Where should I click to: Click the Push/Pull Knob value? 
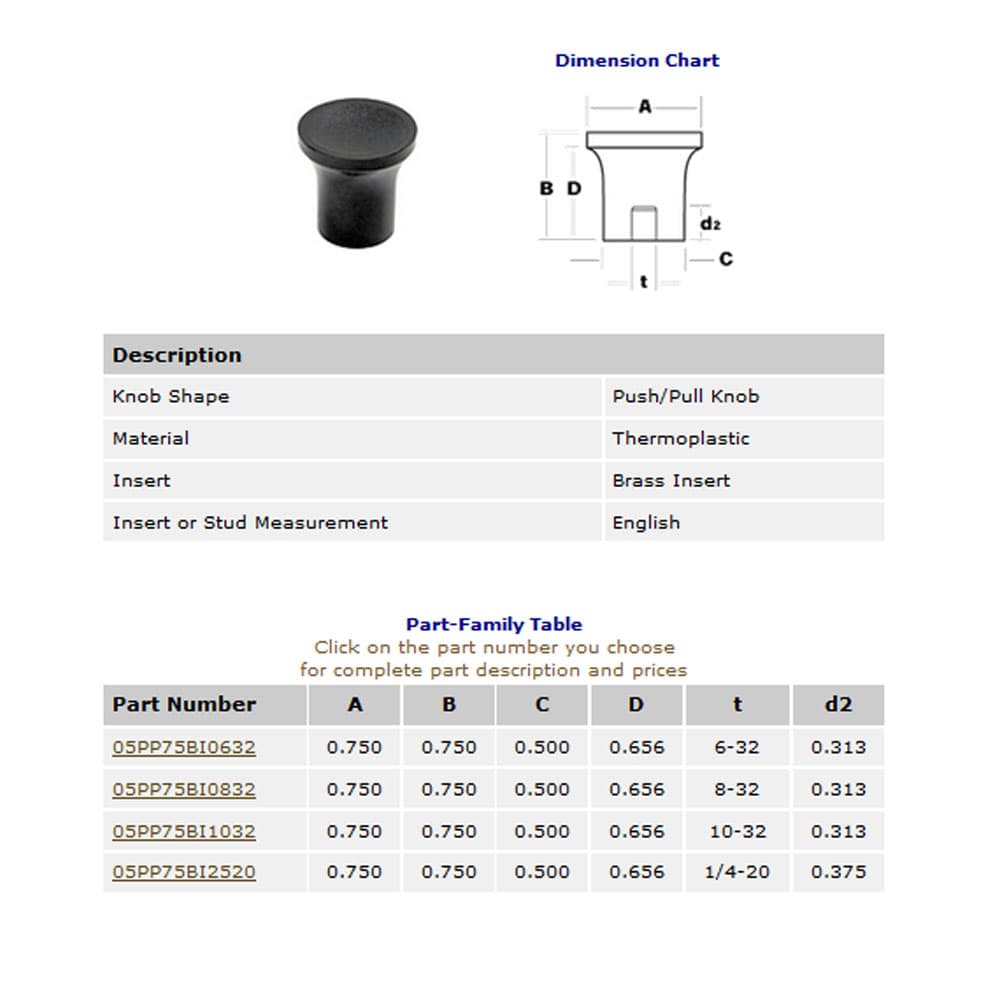686,396
